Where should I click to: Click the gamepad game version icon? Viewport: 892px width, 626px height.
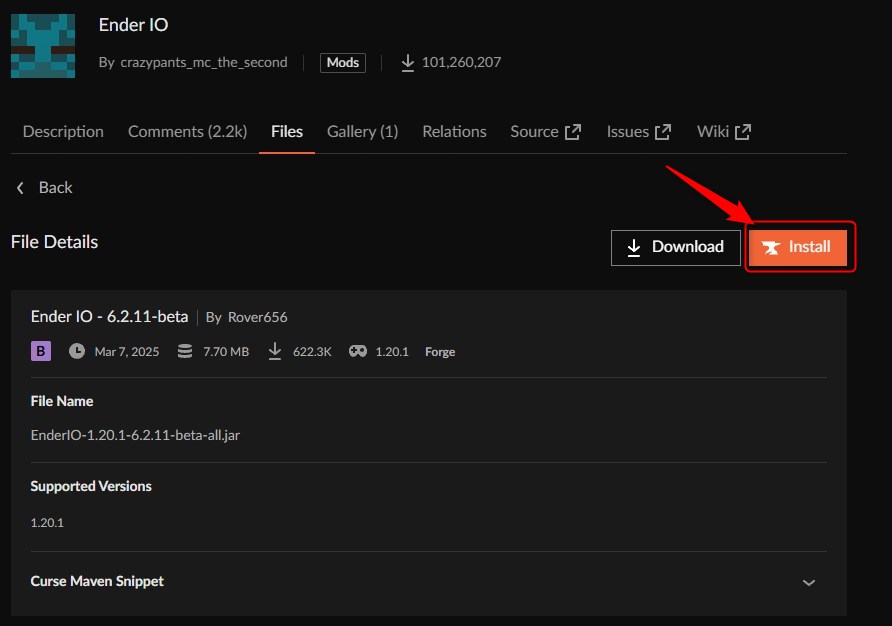[x=358, y=351]
